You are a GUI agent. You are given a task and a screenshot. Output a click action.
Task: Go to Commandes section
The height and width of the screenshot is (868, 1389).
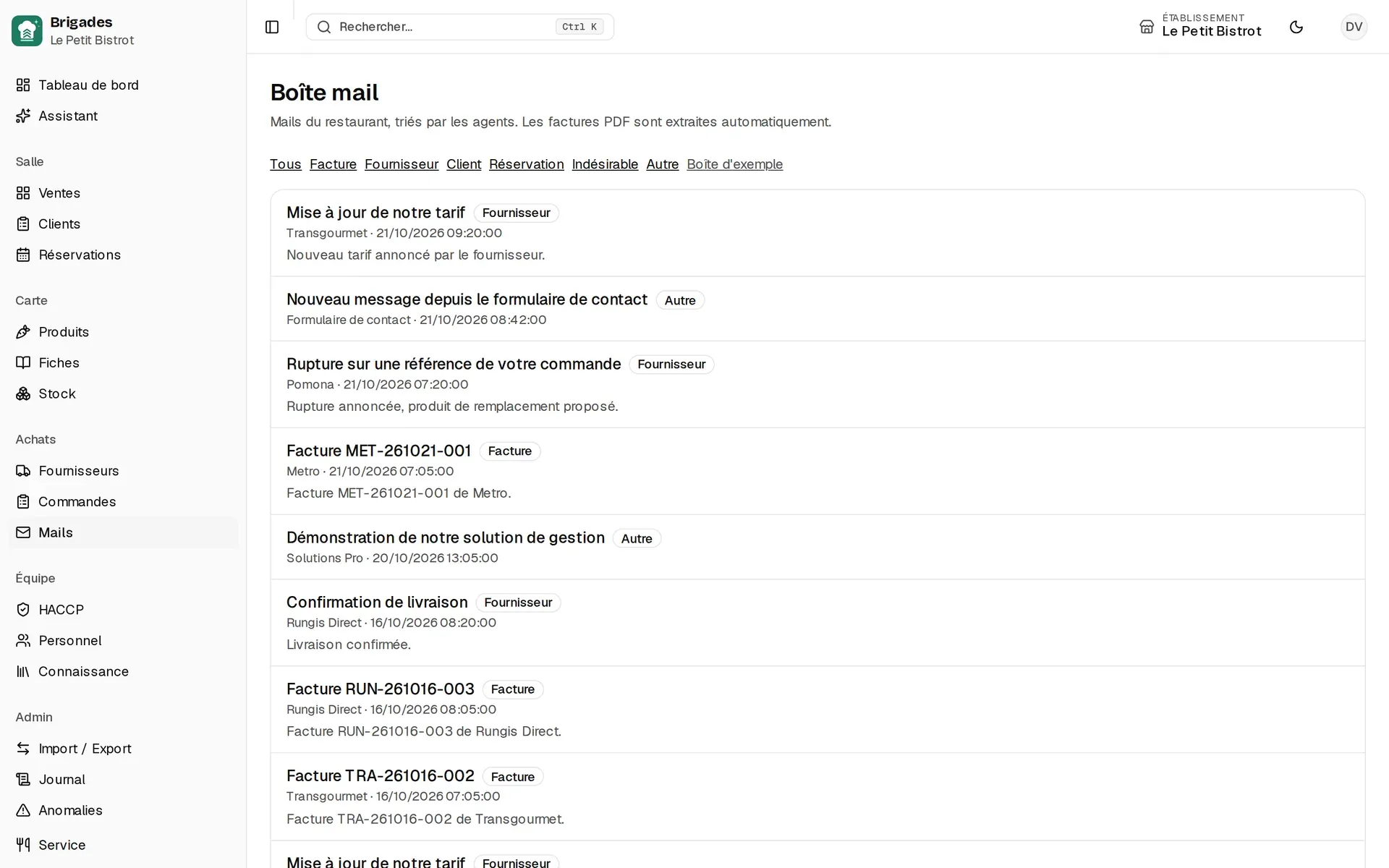pos(124,501)
